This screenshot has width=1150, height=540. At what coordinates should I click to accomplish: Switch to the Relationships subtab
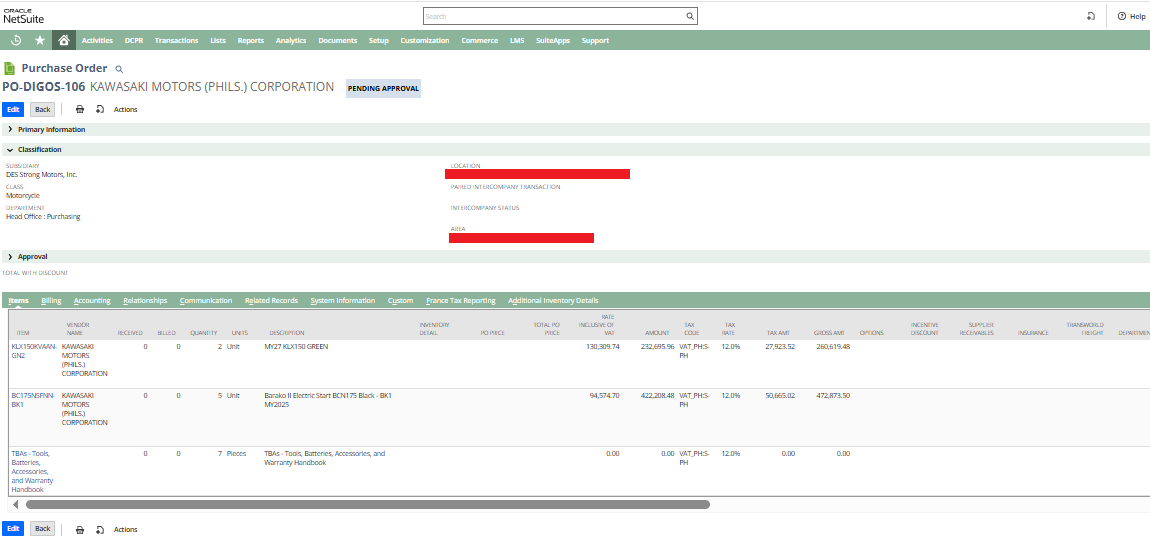coord(145,301)
